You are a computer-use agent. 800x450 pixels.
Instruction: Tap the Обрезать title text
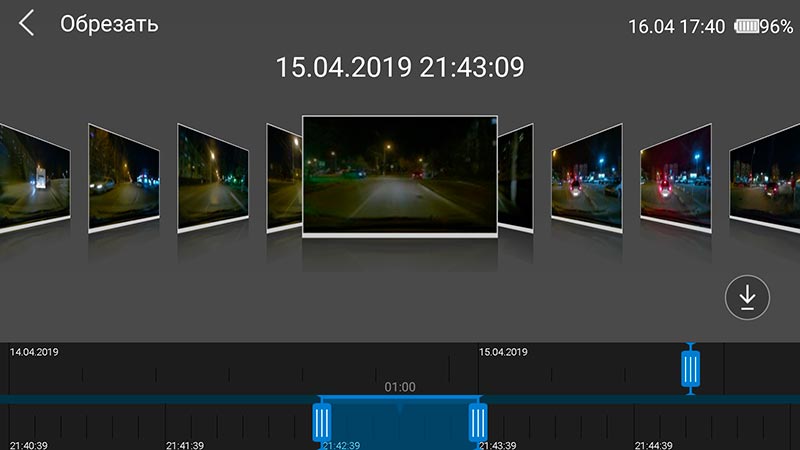[x=109, y=24]
